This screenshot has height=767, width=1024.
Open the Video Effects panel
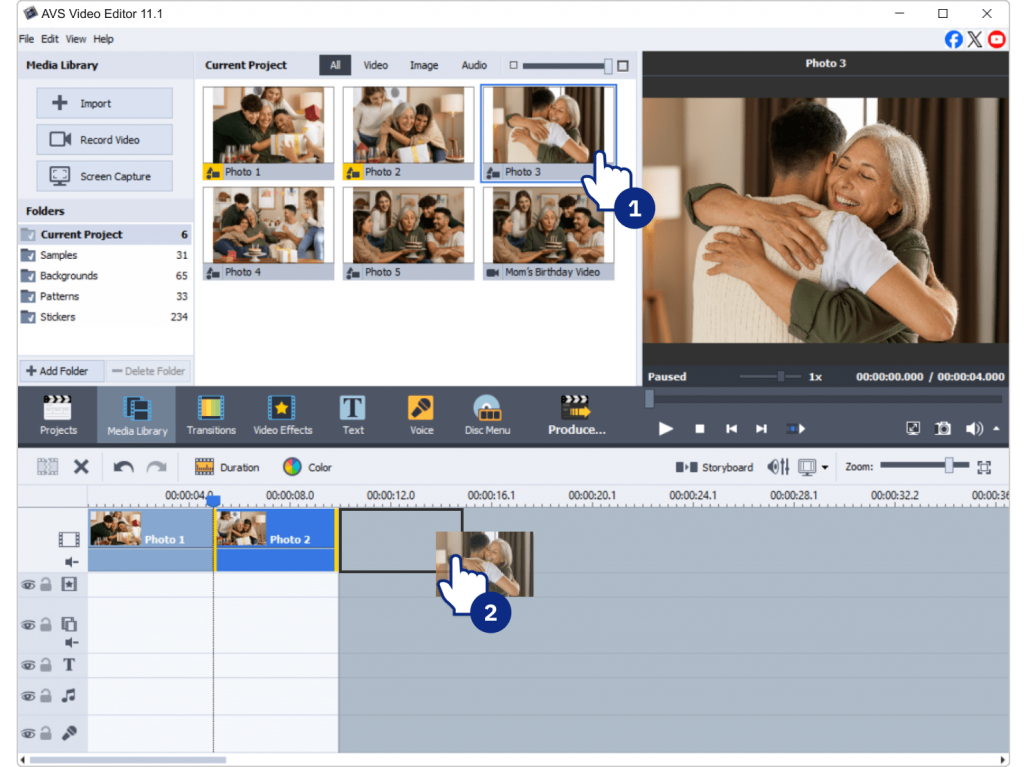[282, 415]
